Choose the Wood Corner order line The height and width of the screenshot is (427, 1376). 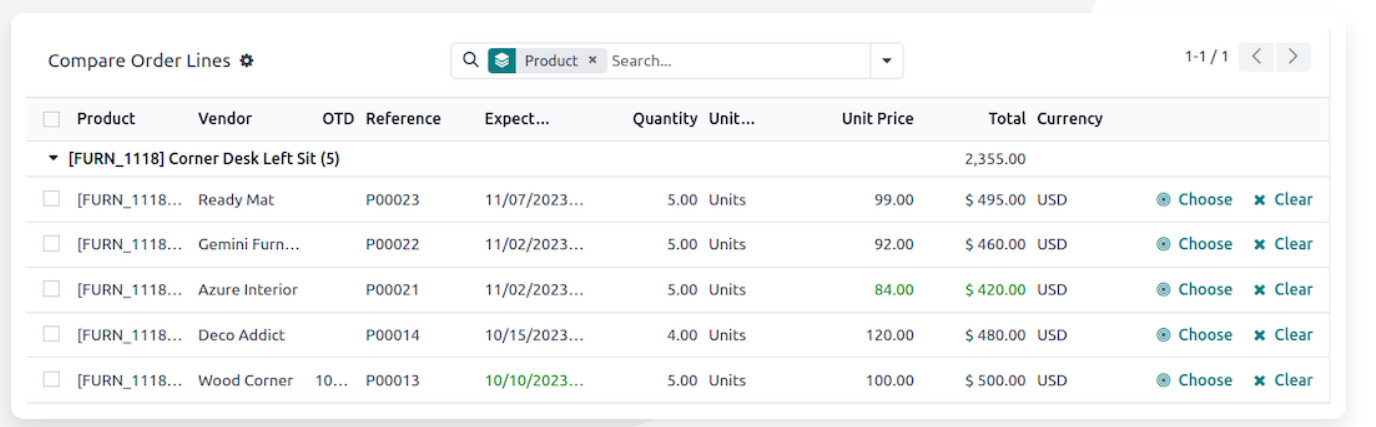[x=1194, y=380]
